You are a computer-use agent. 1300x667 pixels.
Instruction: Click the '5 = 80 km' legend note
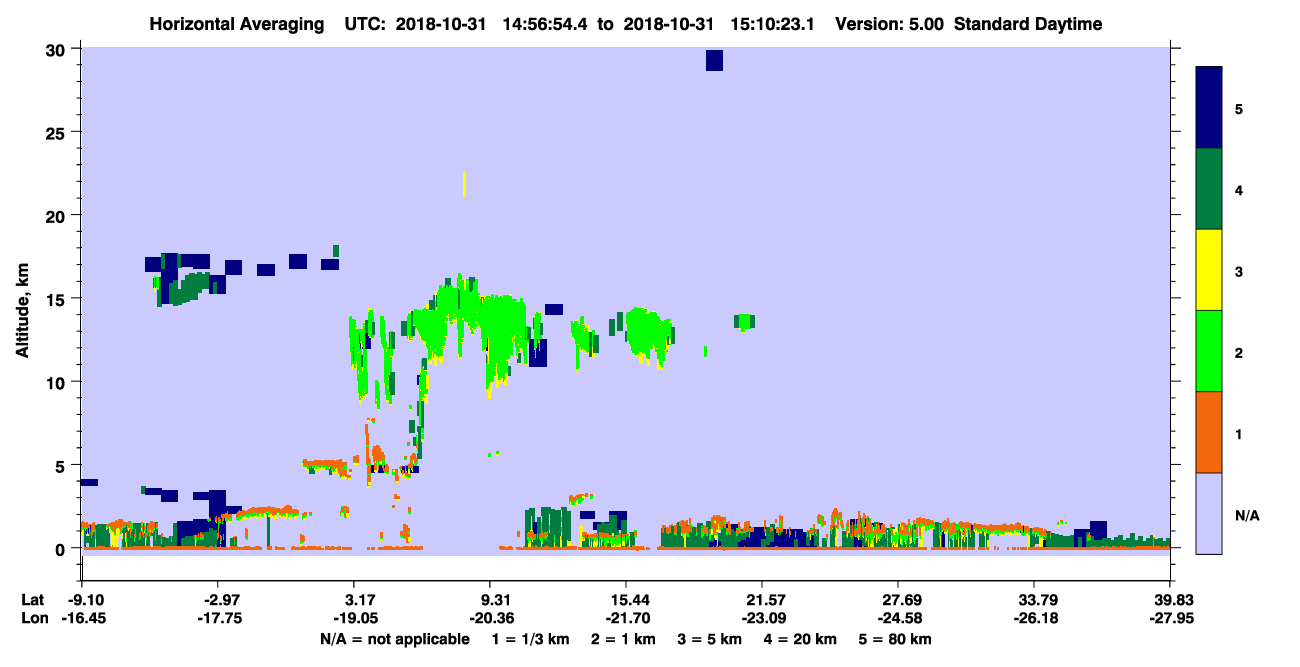pyautogui.click(x=896, y=638)
